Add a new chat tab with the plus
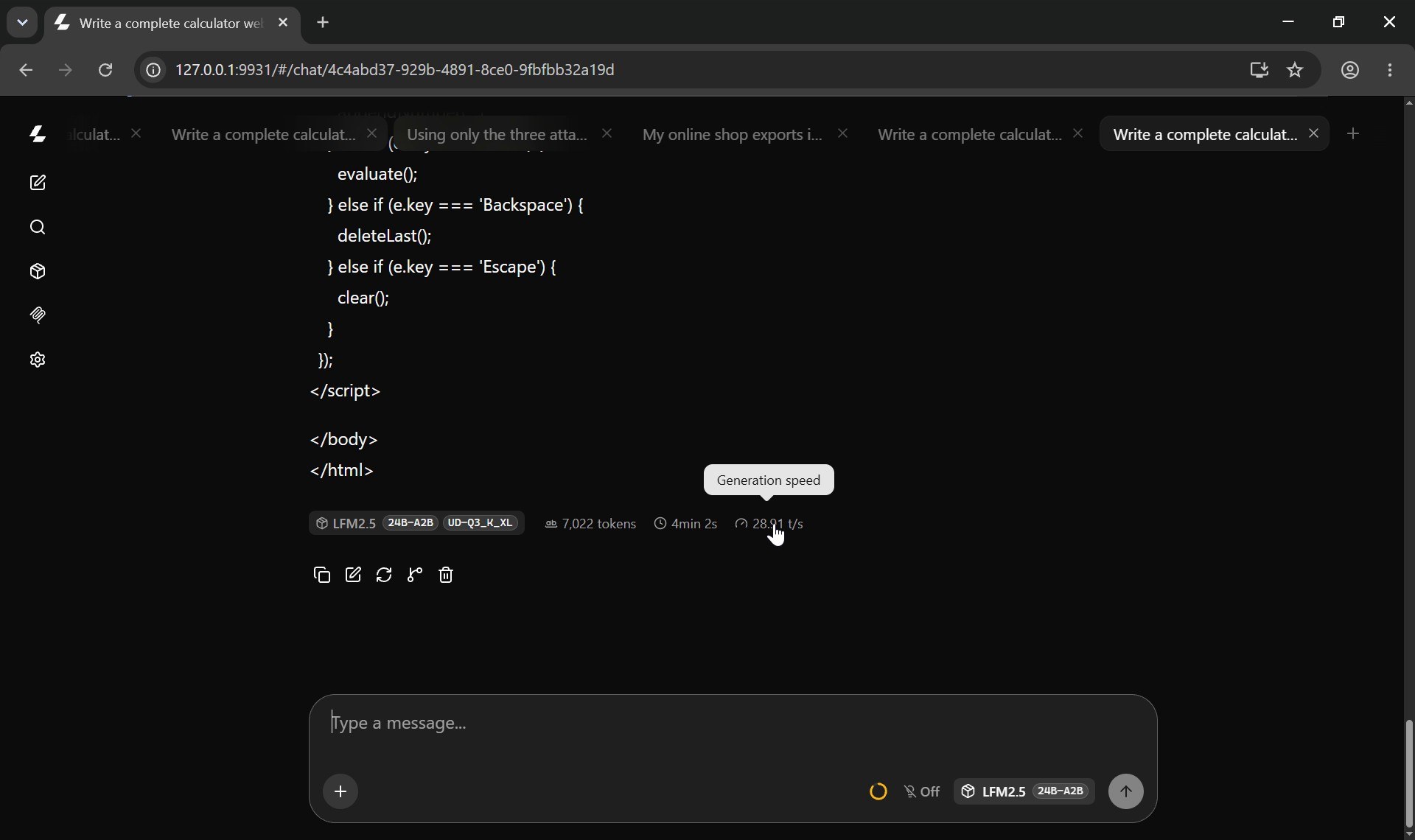 click(1353, 134)
